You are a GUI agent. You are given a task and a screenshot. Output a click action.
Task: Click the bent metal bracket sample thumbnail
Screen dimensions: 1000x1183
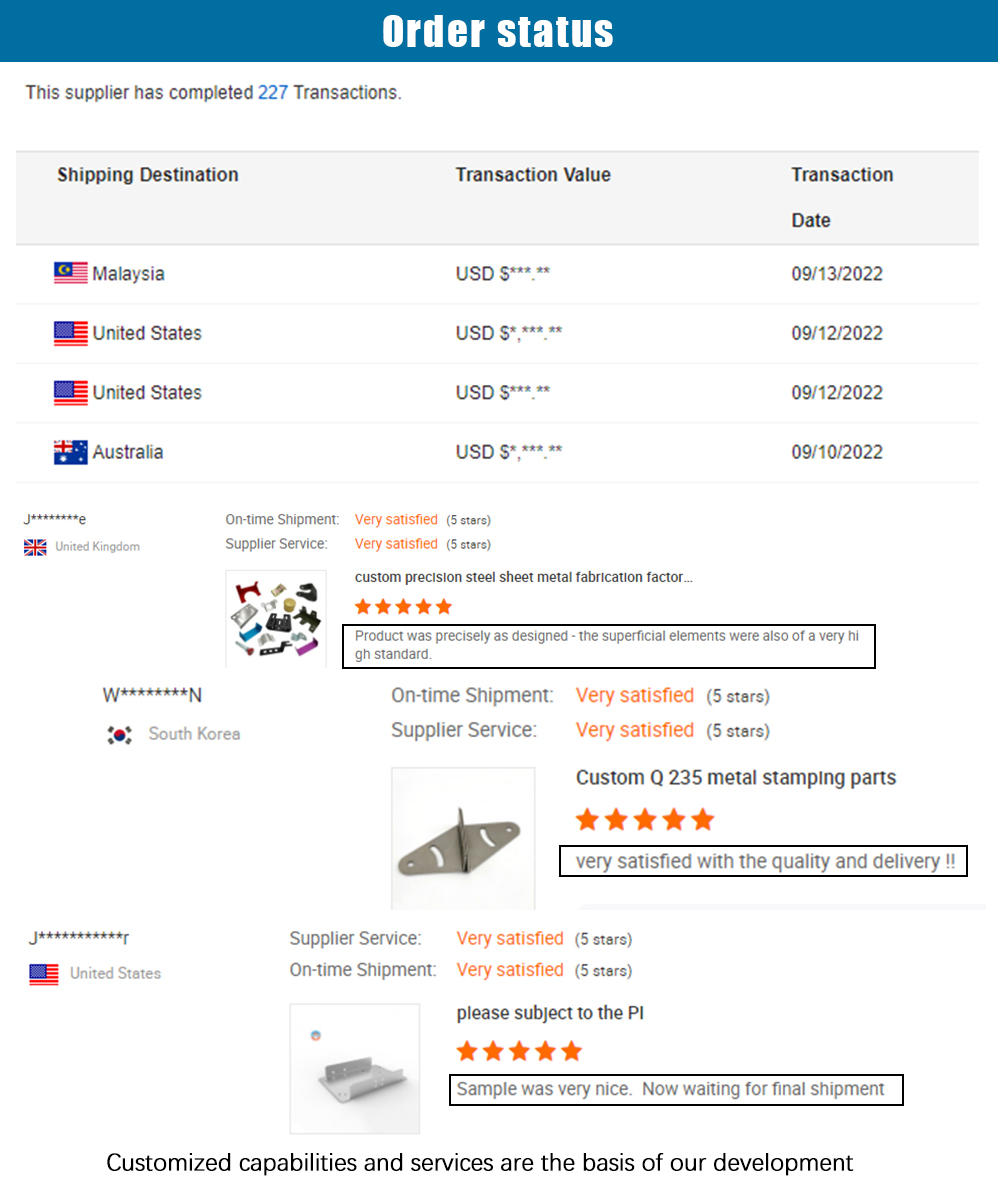click(x=355, y=1068)
